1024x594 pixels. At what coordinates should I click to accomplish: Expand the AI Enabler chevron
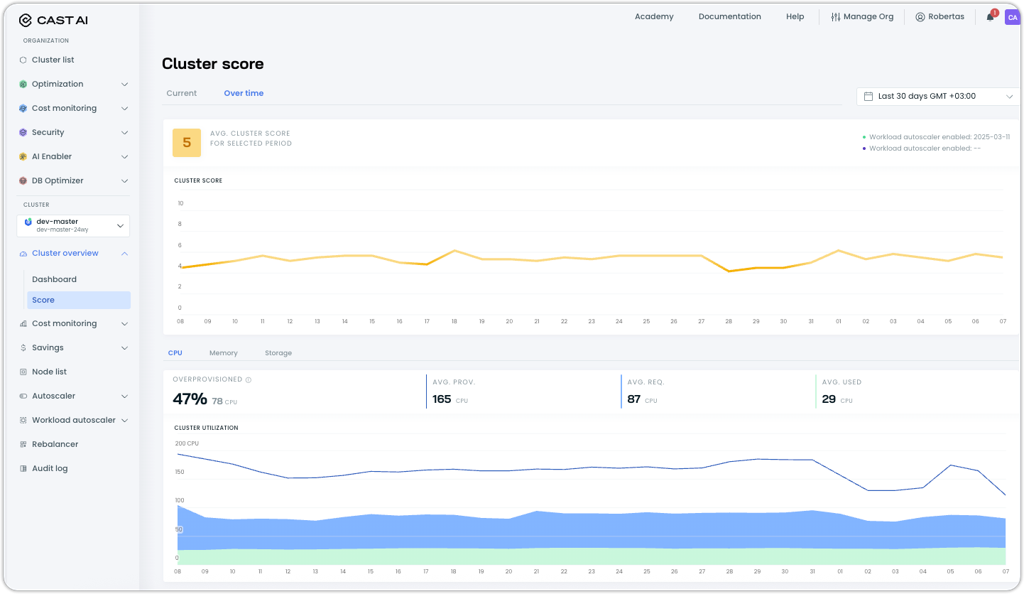pos(124,157)
